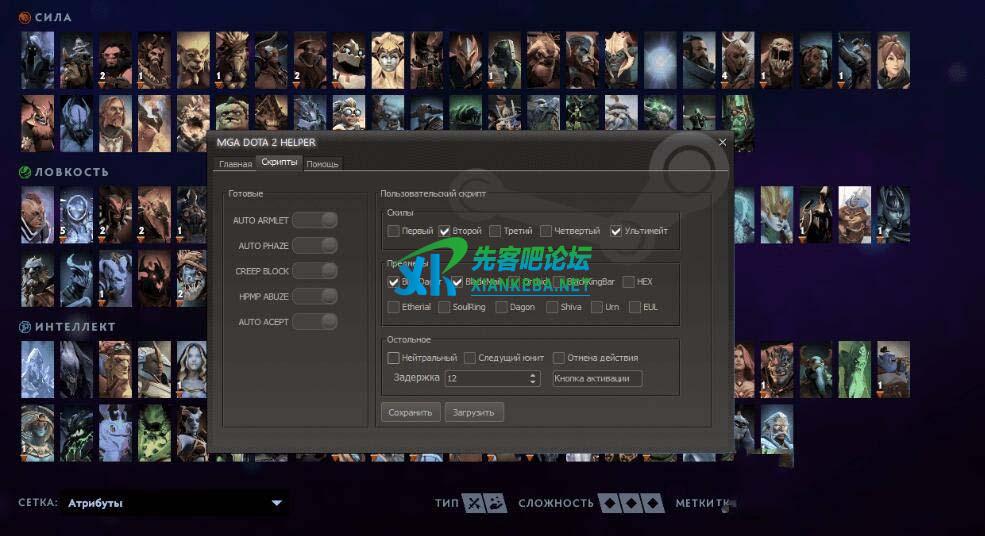The height and width of the screenshot is (536, 985).
Task: Turn on the AUTO ACEPT switch
Action: coord(314,321)
